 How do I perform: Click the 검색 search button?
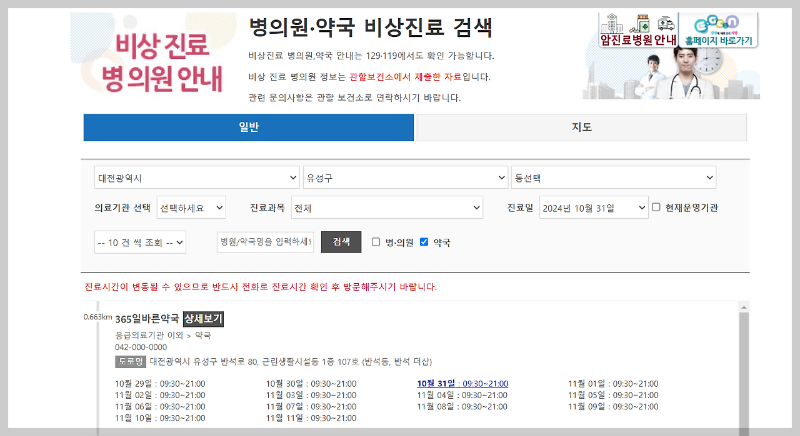pos(341,242)
